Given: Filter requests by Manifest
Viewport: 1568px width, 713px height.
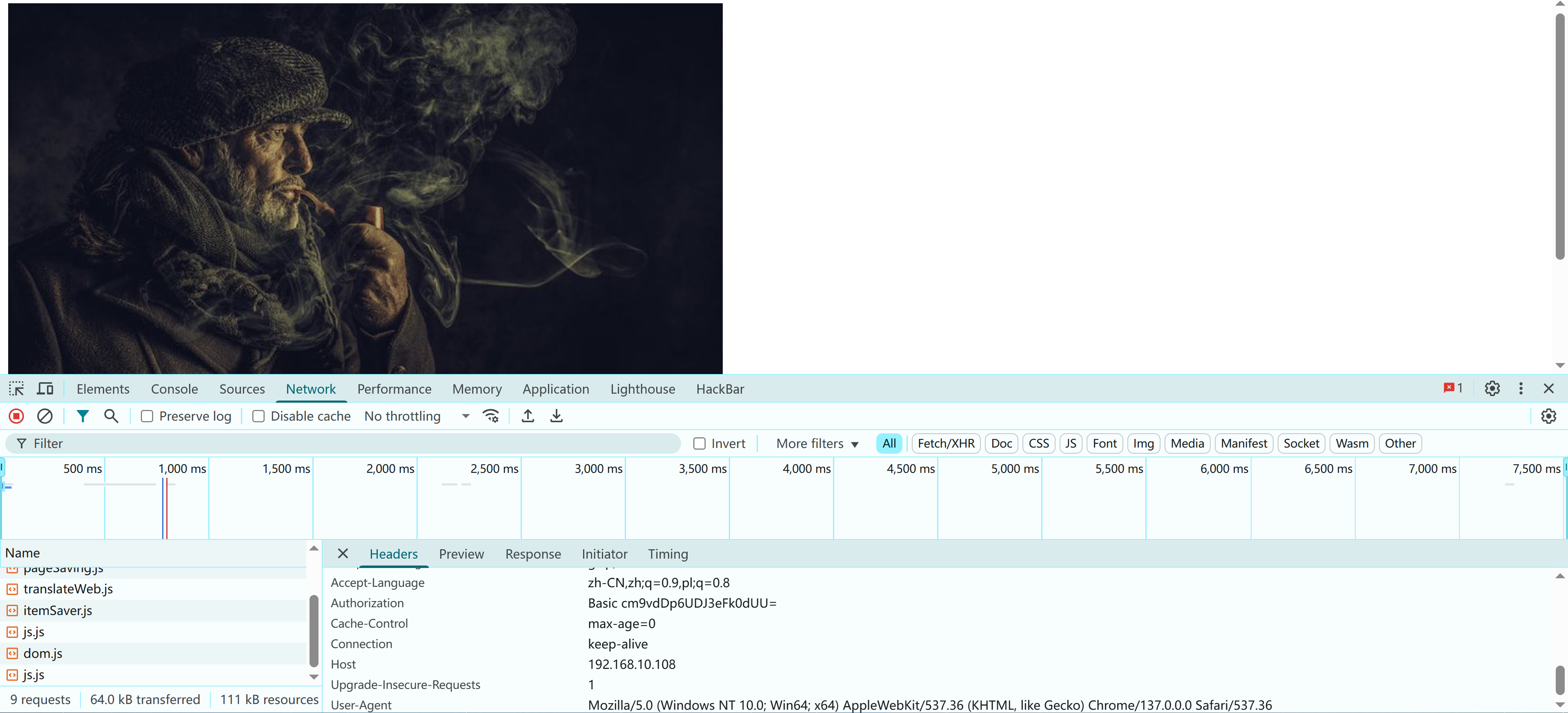Looking at the screenshot, I should click(1243, 443).
